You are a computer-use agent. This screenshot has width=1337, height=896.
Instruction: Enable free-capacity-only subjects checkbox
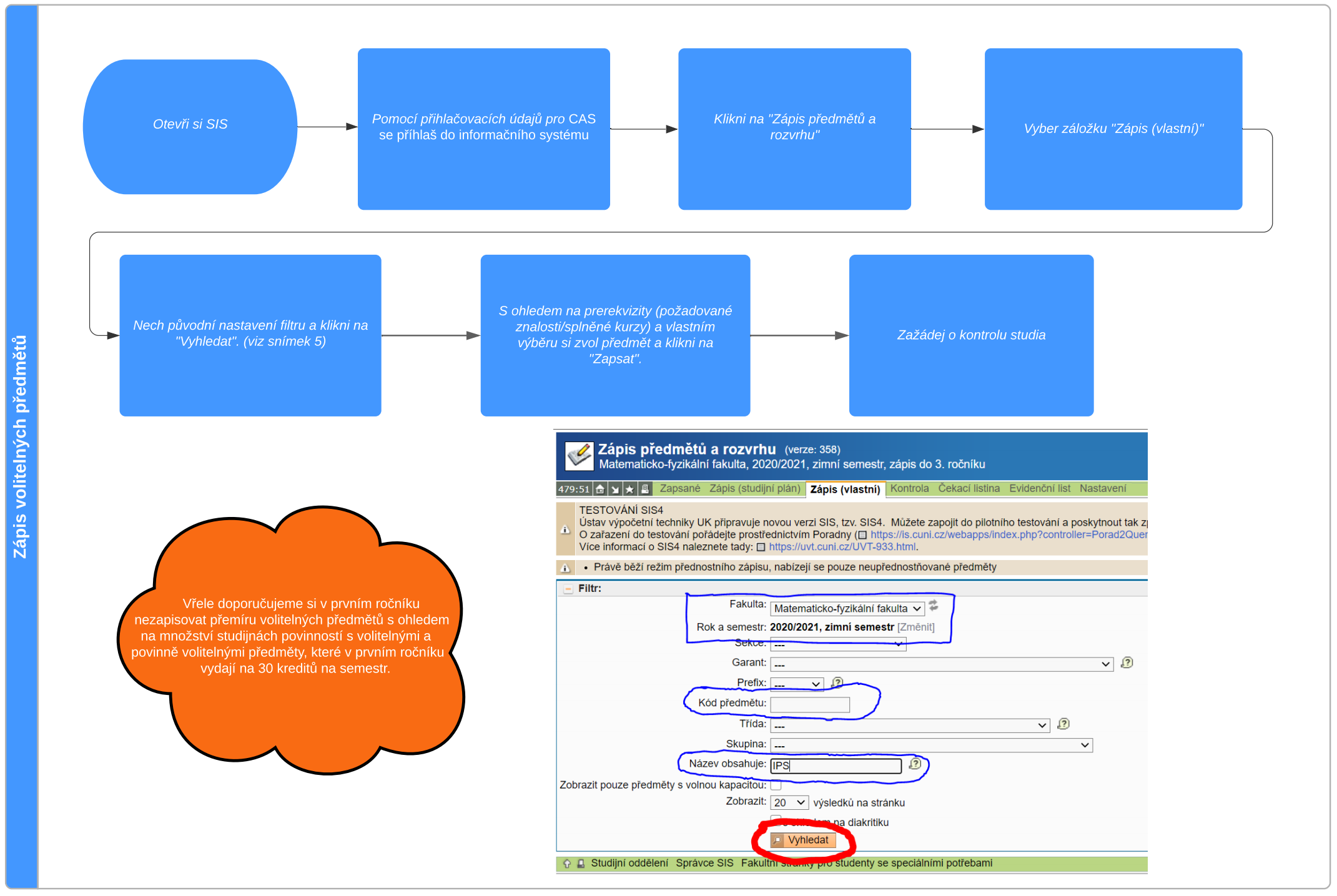coord(776,785)
